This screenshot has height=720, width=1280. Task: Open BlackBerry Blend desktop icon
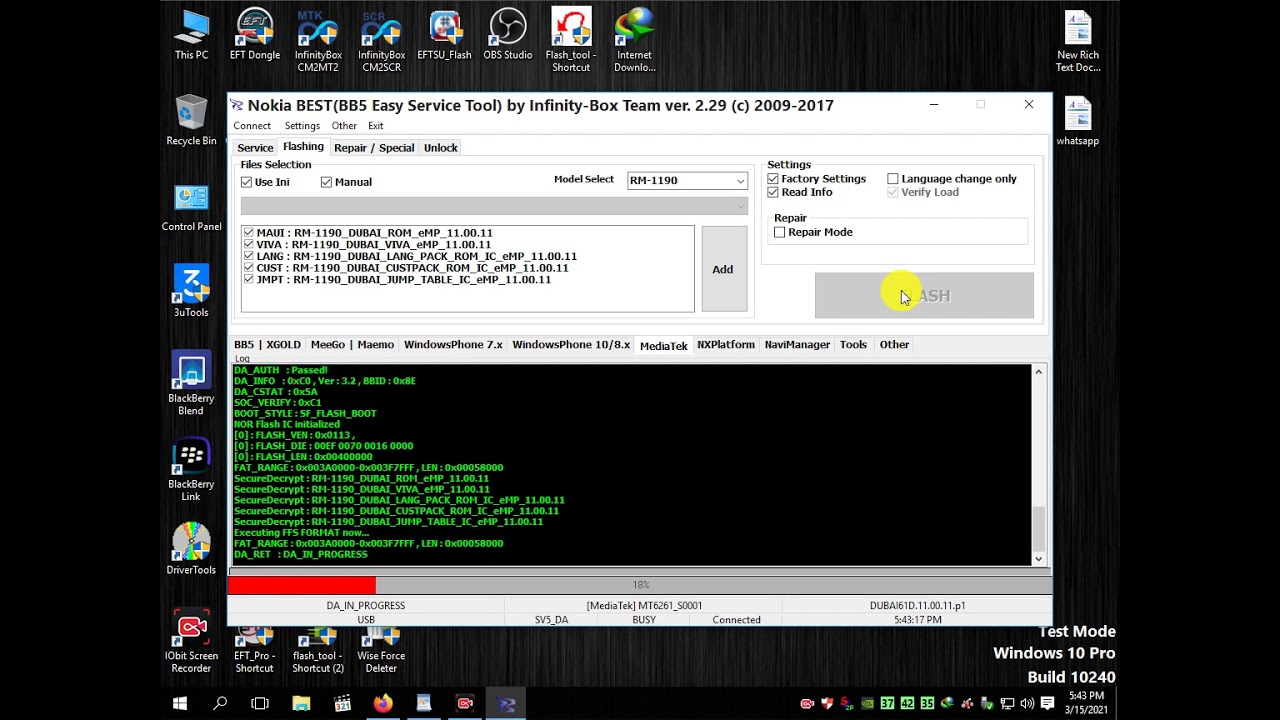191,384
